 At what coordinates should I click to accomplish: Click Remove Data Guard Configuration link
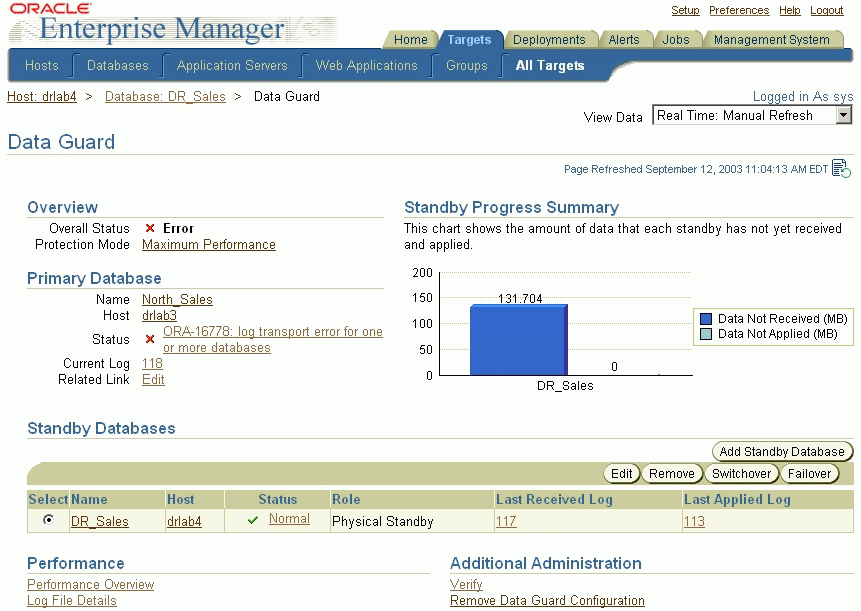[x=547, y=601]
